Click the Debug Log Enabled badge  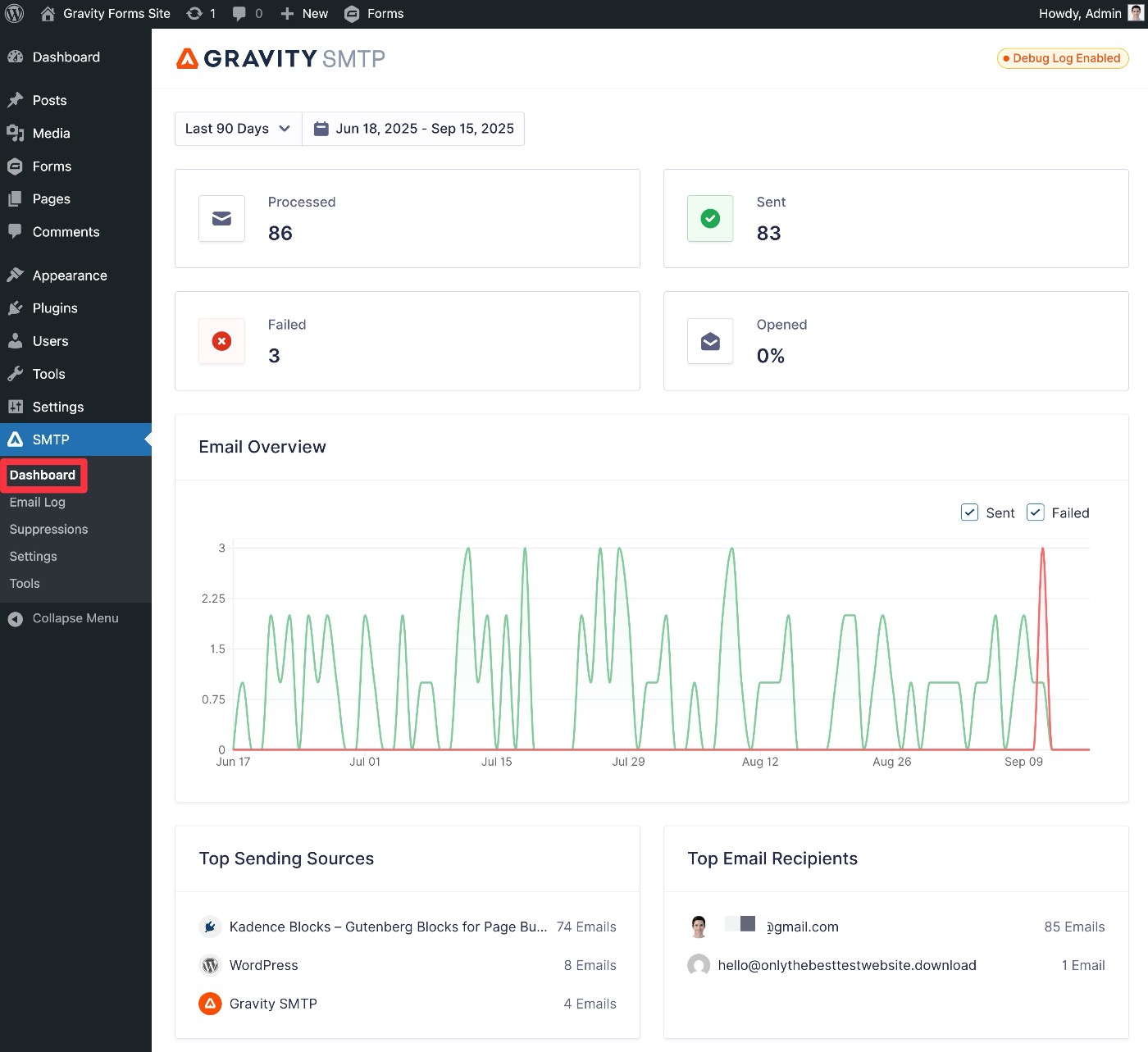coord(1062,58)
